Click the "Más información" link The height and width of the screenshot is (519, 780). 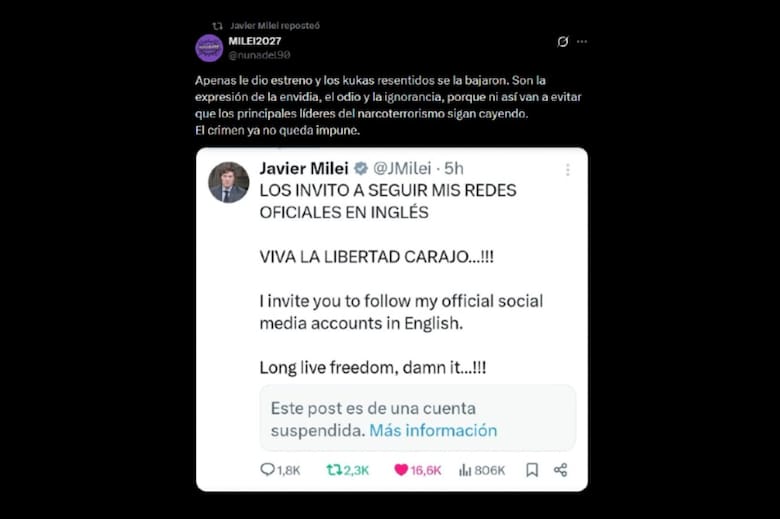433,430
